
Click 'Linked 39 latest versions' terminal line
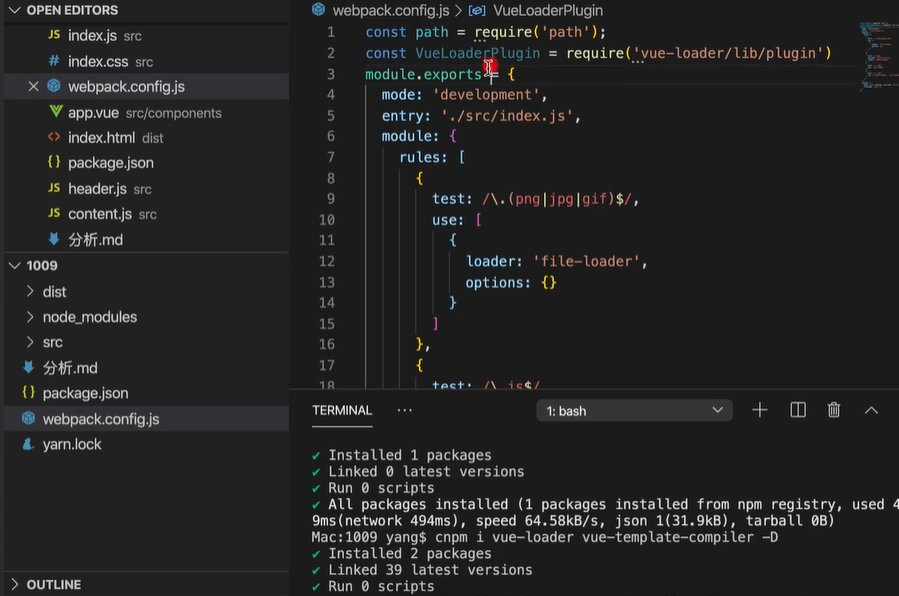tap(430, 570)
